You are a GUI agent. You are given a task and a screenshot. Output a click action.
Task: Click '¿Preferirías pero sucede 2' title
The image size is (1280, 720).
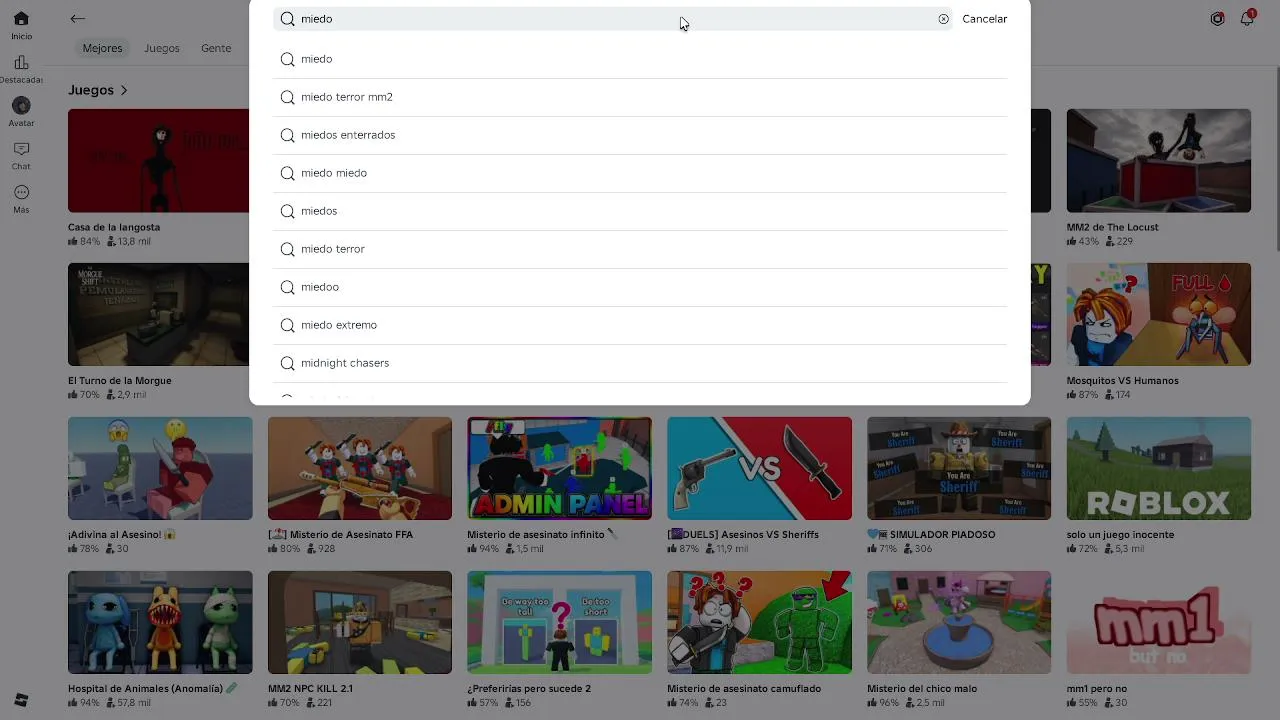529,689
